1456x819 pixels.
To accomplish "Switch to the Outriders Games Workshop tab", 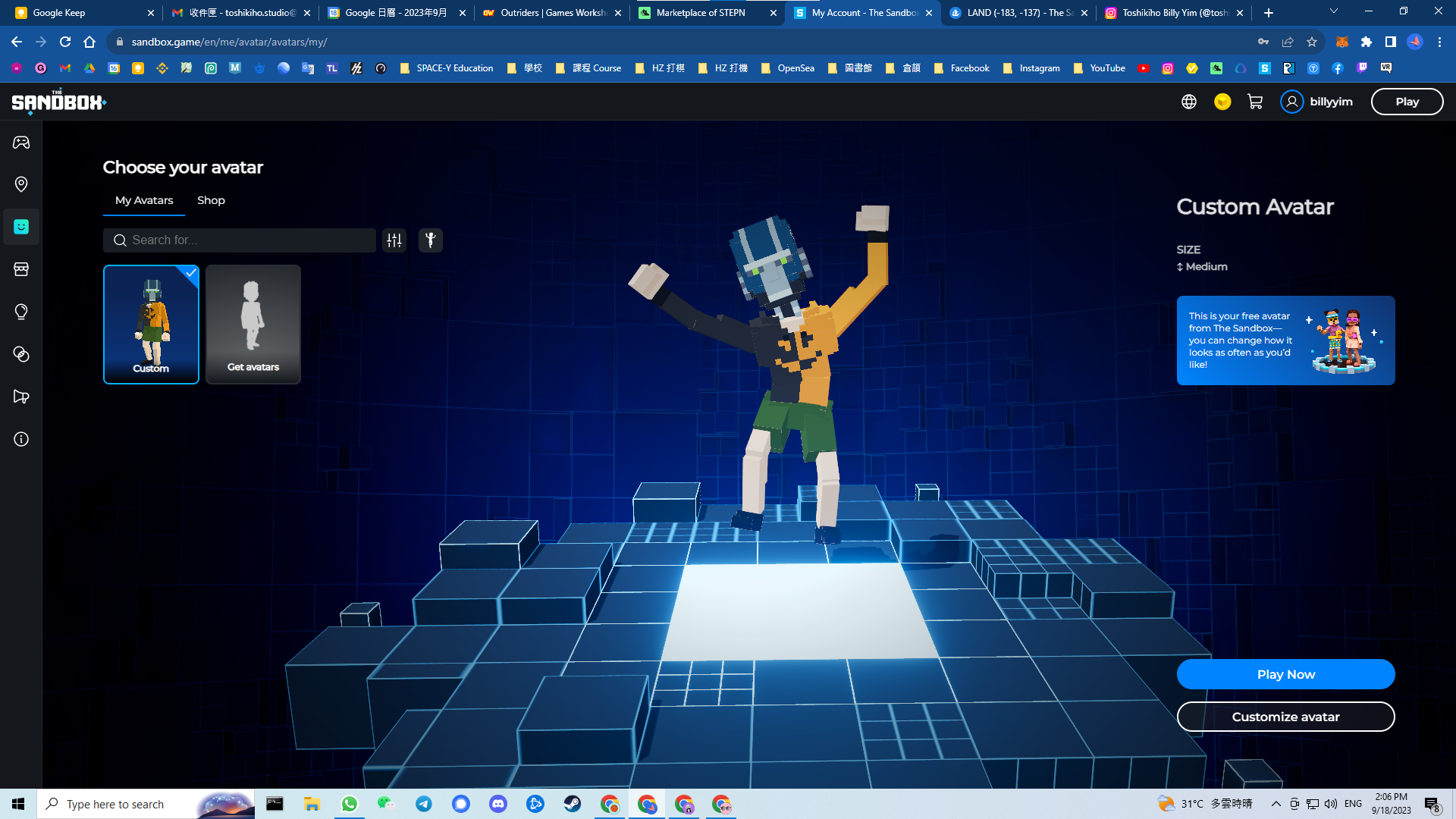I will (x=552, y=13).
